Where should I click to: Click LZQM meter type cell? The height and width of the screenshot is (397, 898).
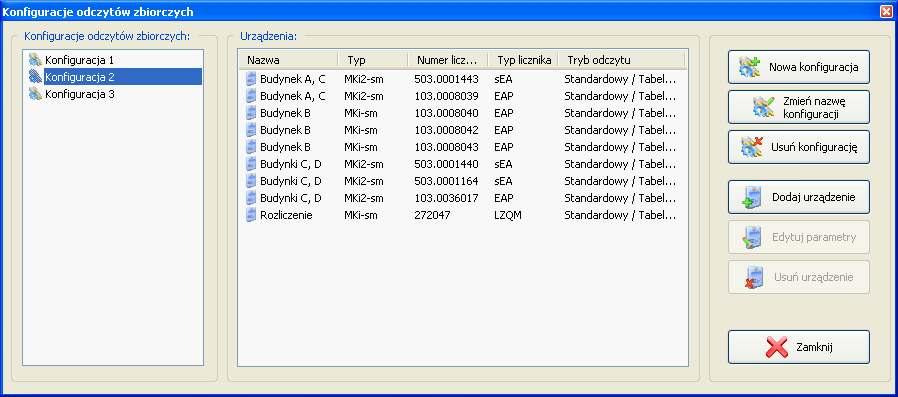point(507,215)
